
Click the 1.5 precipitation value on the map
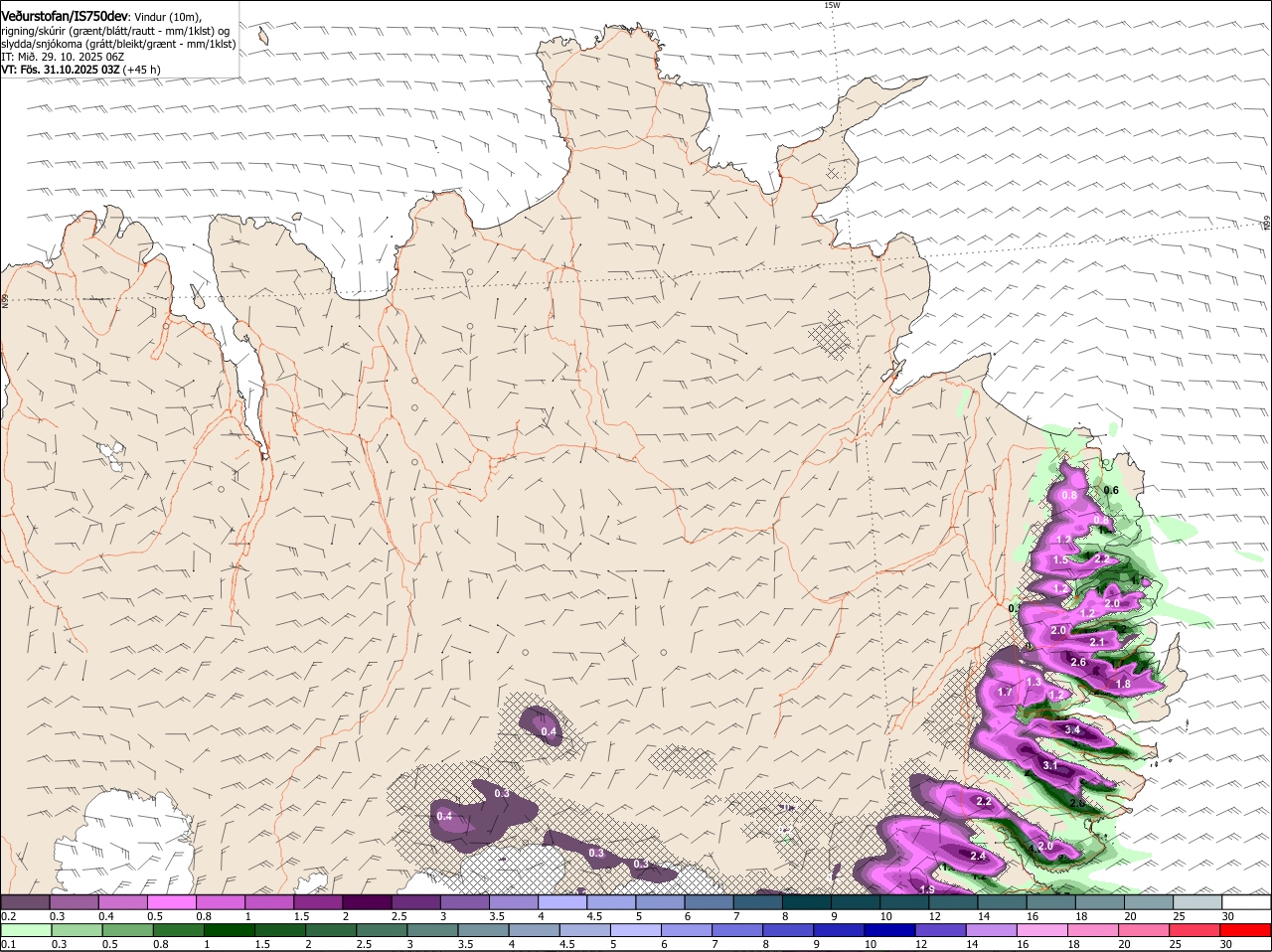1060,560
